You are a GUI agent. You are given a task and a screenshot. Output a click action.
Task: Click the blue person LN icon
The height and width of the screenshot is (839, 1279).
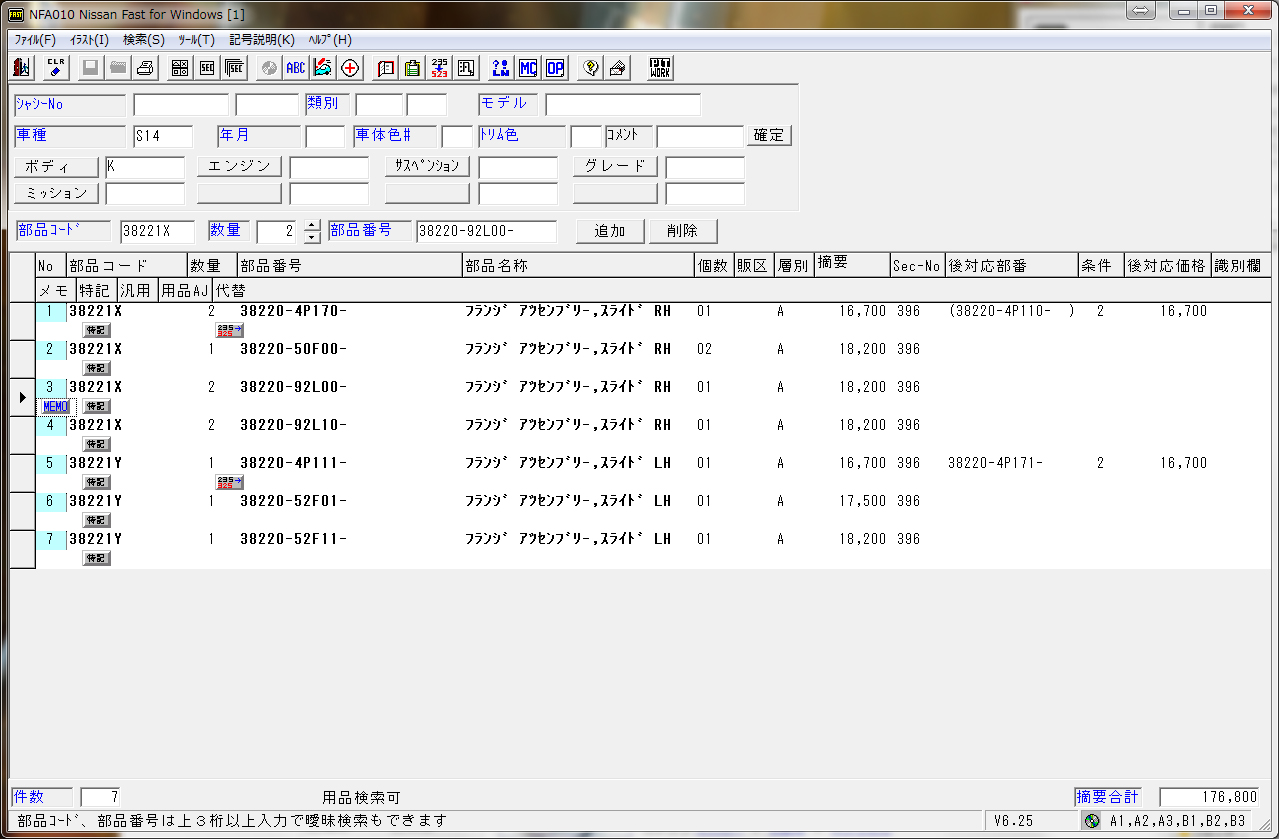pos(501,68)
